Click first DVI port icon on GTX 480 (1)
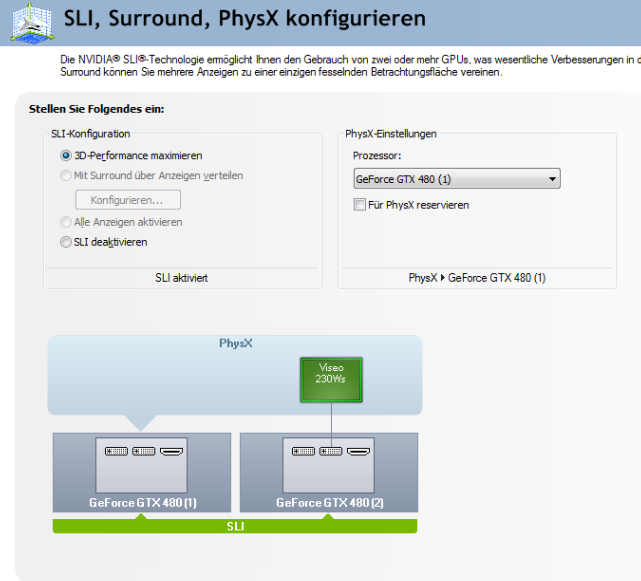Screen dimensions: 641x581 tap(116, 451)
